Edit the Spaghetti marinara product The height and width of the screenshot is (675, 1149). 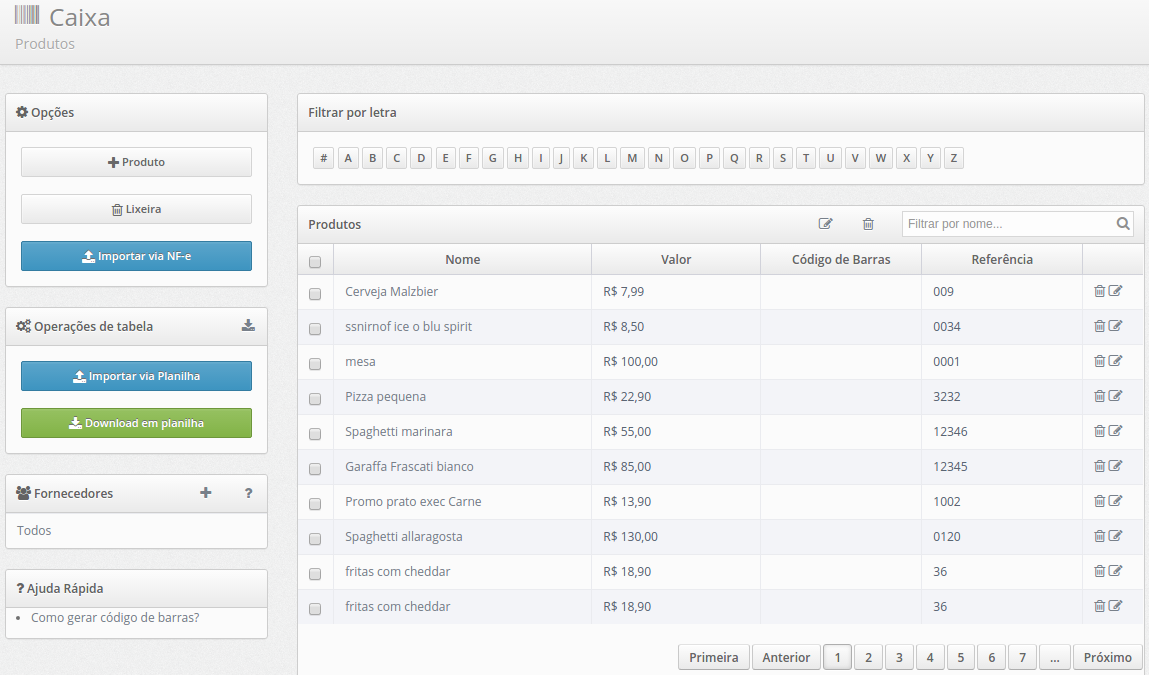pyautogui.click(x=1115, y=431)
